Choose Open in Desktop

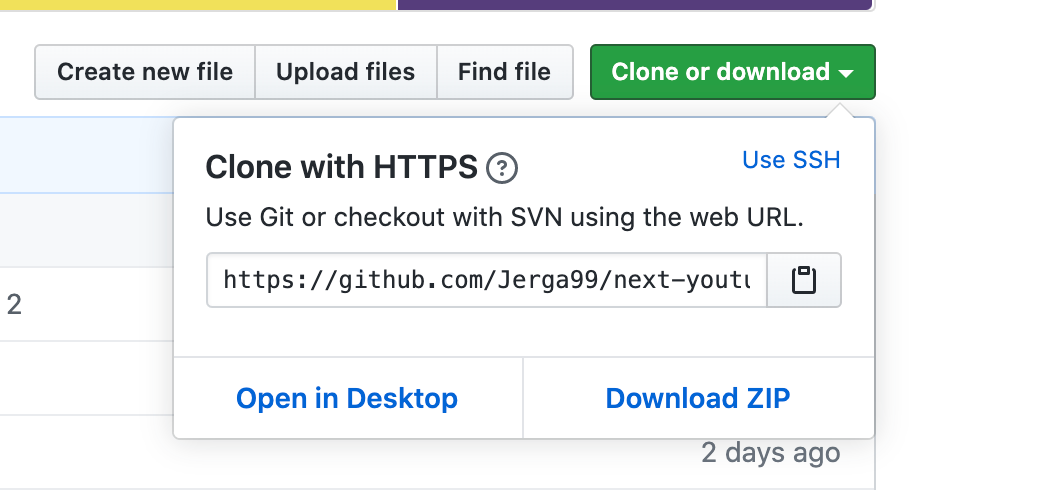pos(347,398)
